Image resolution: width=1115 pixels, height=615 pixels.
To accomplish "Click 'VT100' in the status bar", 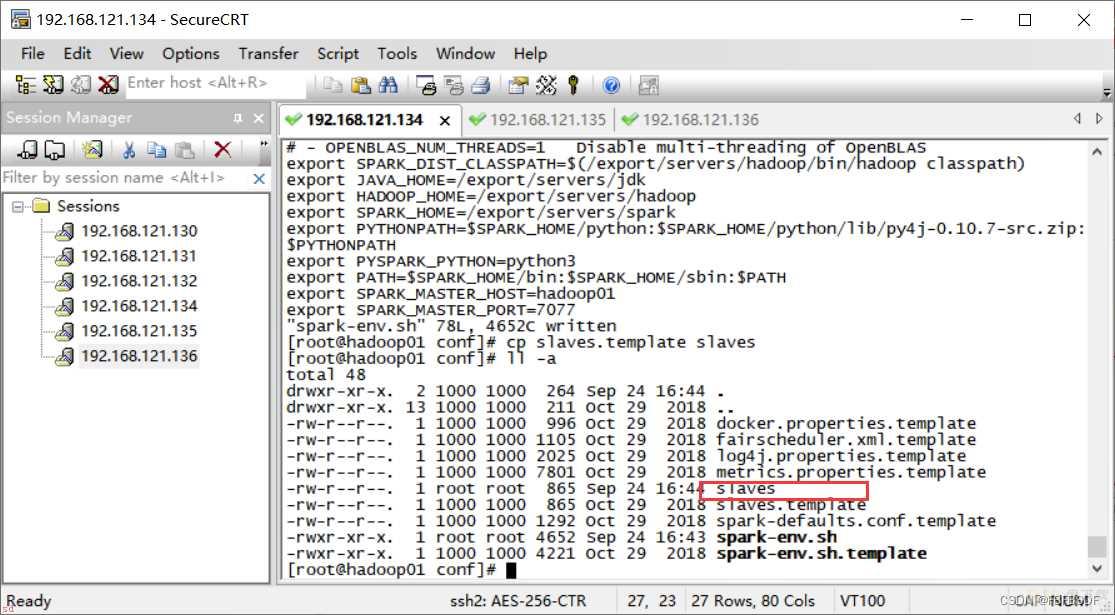I will (863, 601).
